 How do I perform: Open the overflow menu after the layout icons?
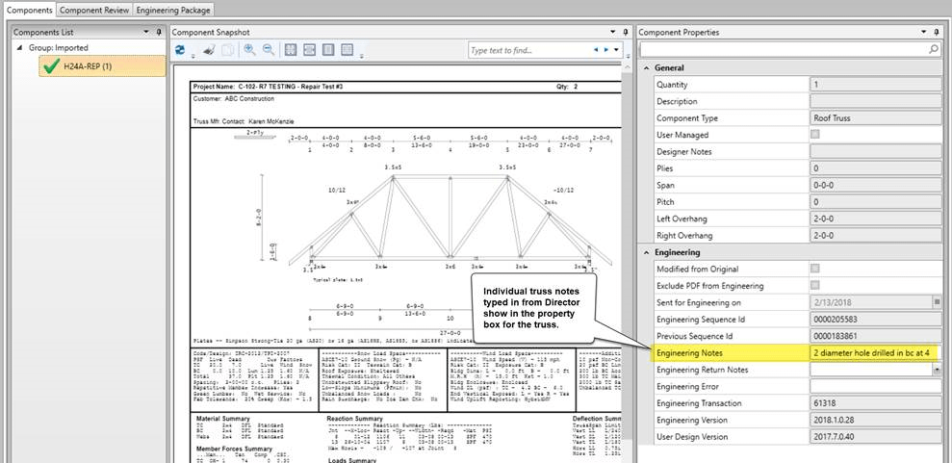pyautogui.click(x=362, y=55)
